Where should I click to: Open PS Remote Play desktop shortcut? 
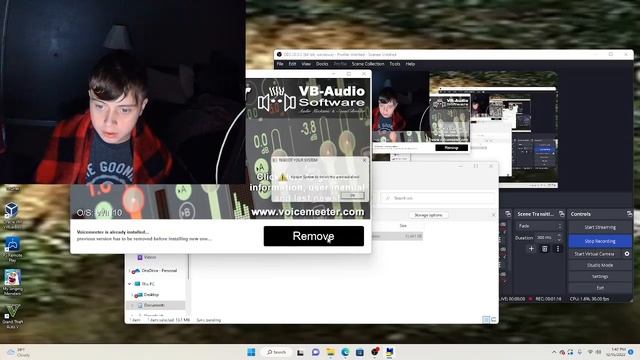[12, 249]
